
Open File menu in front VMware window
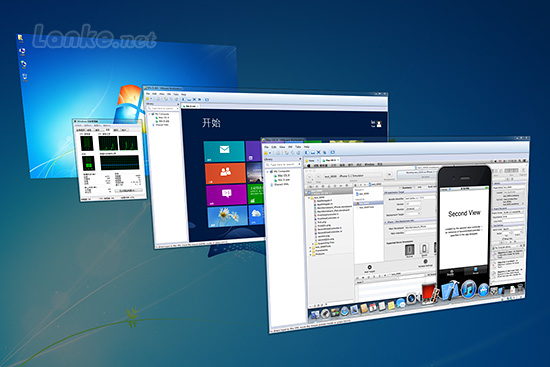click(x=266, y=147)
